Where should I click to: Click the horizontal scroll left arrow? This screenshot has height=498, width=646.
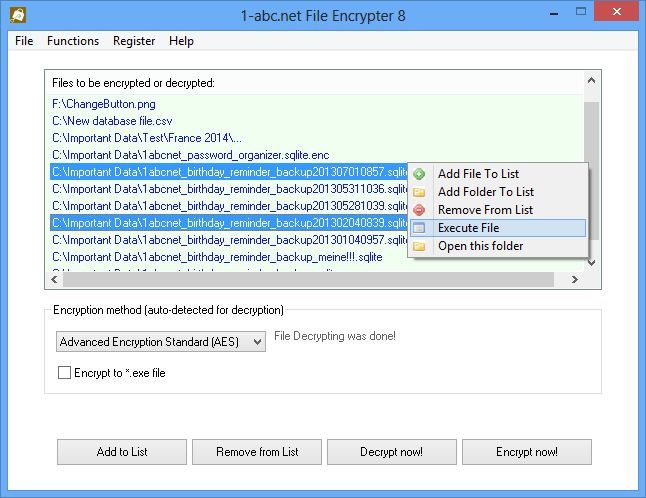(x=54, y=280)
